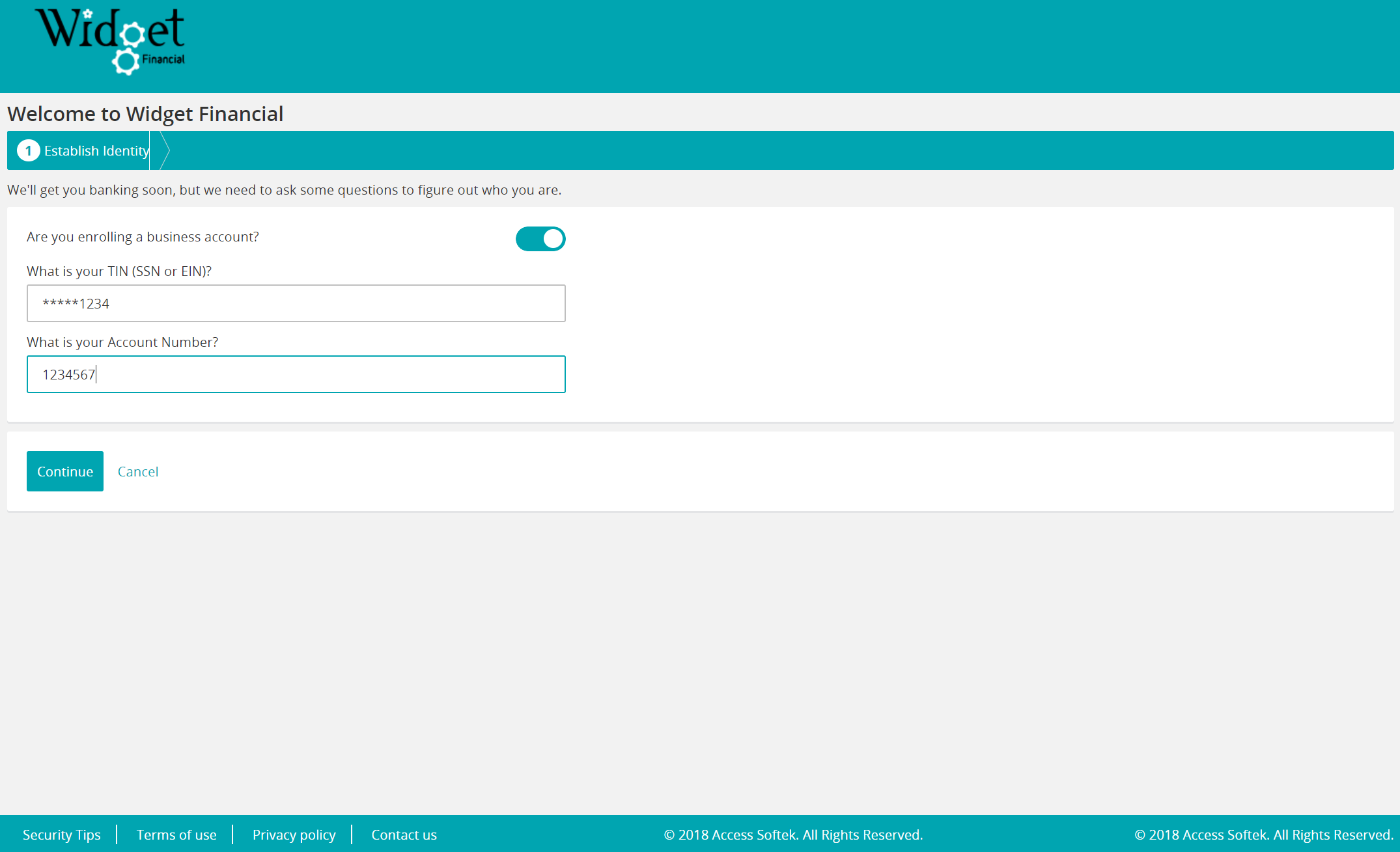Screen dimensions: 1400x852
Task: Click Contact us in the footer
Action: (404, 834)
